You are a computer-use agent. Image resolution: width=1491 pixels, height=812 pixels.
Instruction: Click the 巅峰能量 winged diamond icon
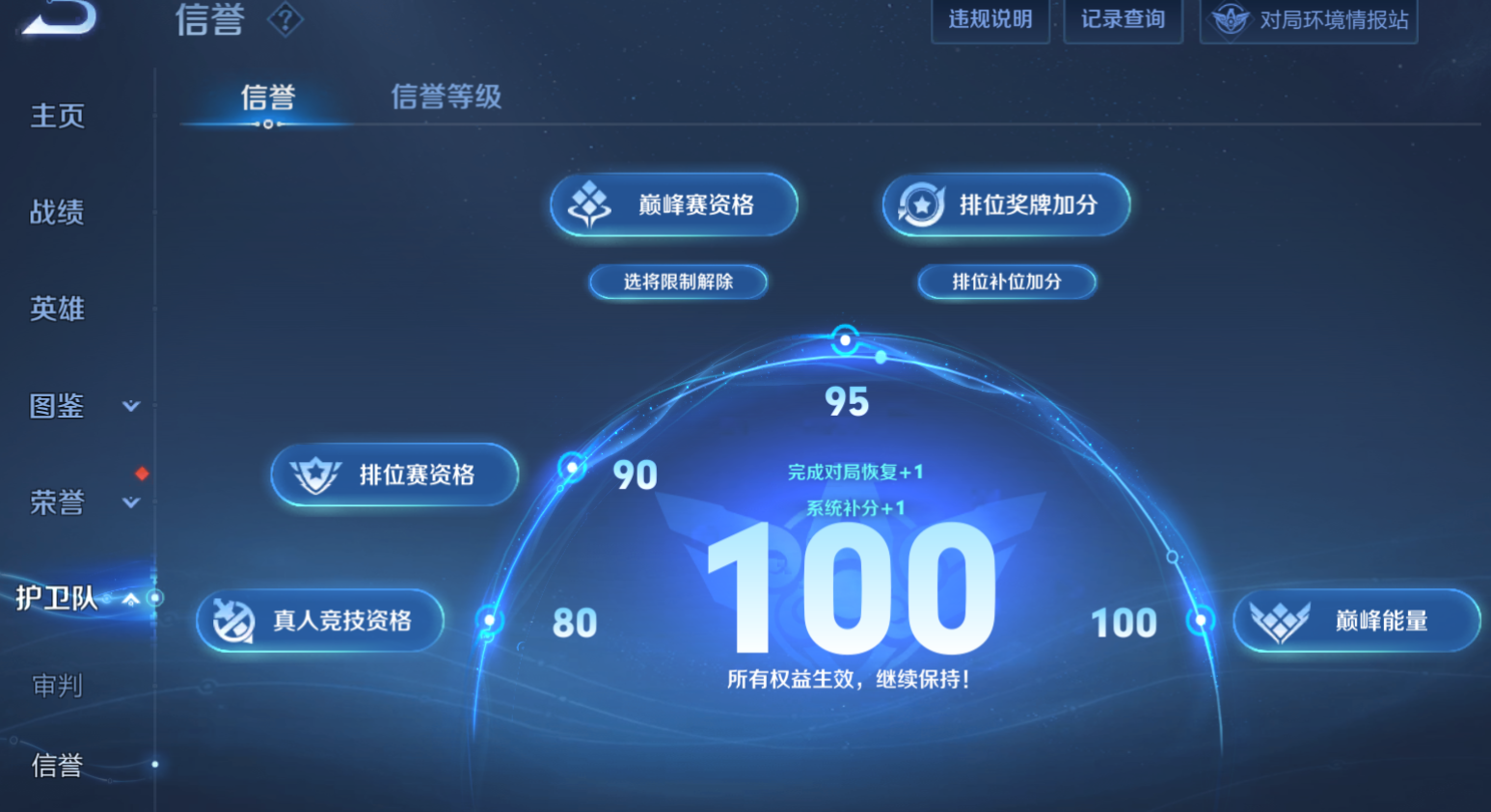click(x=1280, y=621)
